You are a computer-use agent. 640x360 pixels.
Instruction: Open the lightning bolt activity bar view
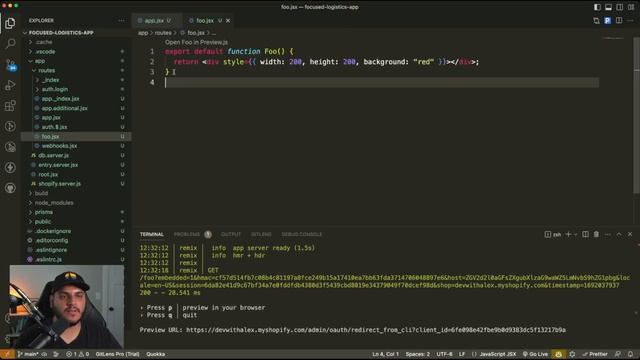(x=10, y=167)
